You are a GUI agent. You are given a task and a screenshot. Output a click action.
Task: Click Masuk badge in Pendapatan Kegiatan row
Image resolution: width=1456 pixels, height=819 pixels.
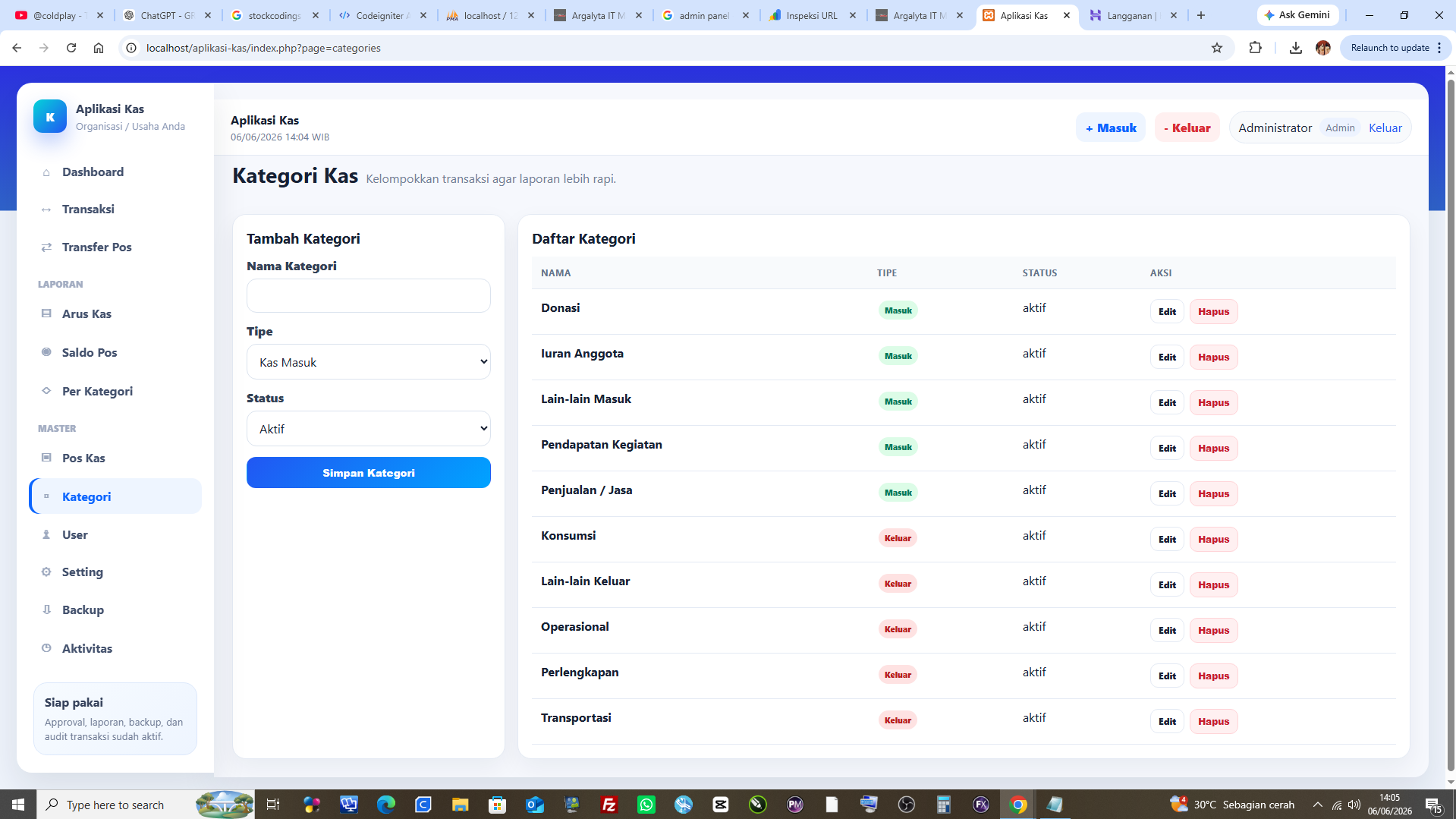[898, 447]
